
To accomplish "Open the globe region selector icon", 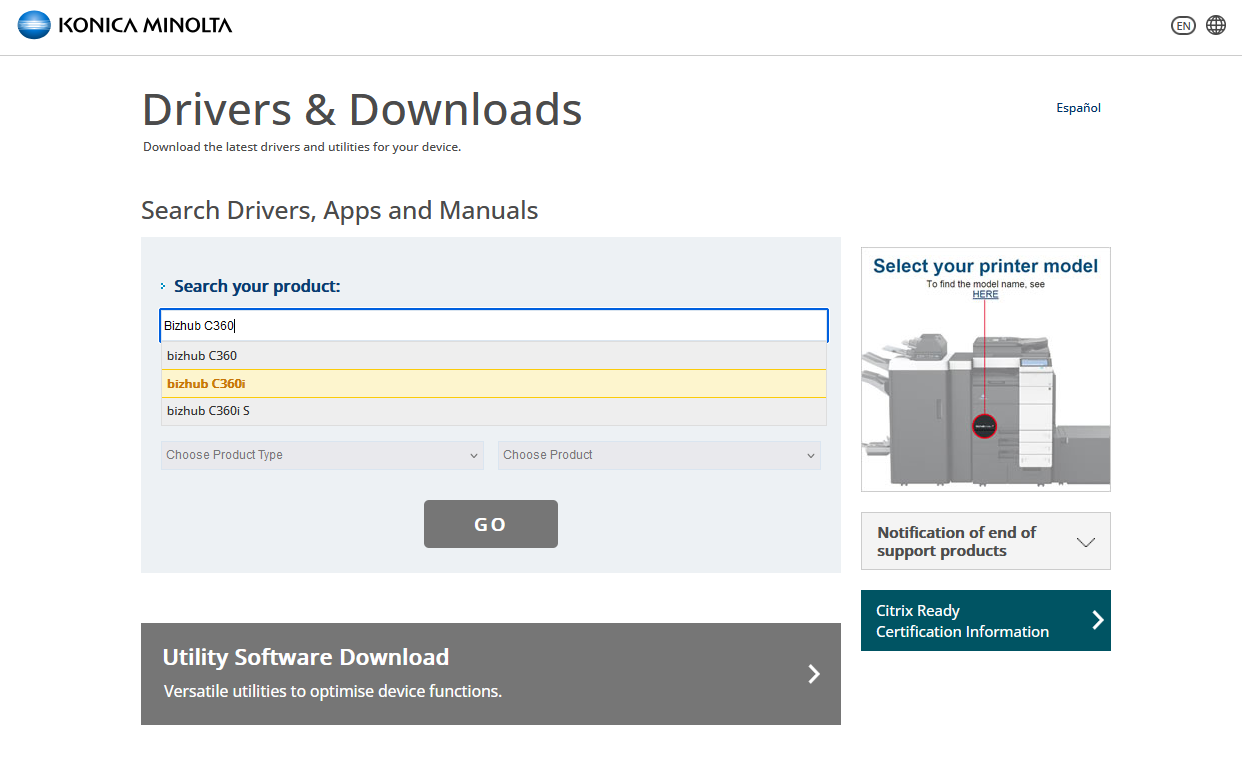I will coord(1216,25).
